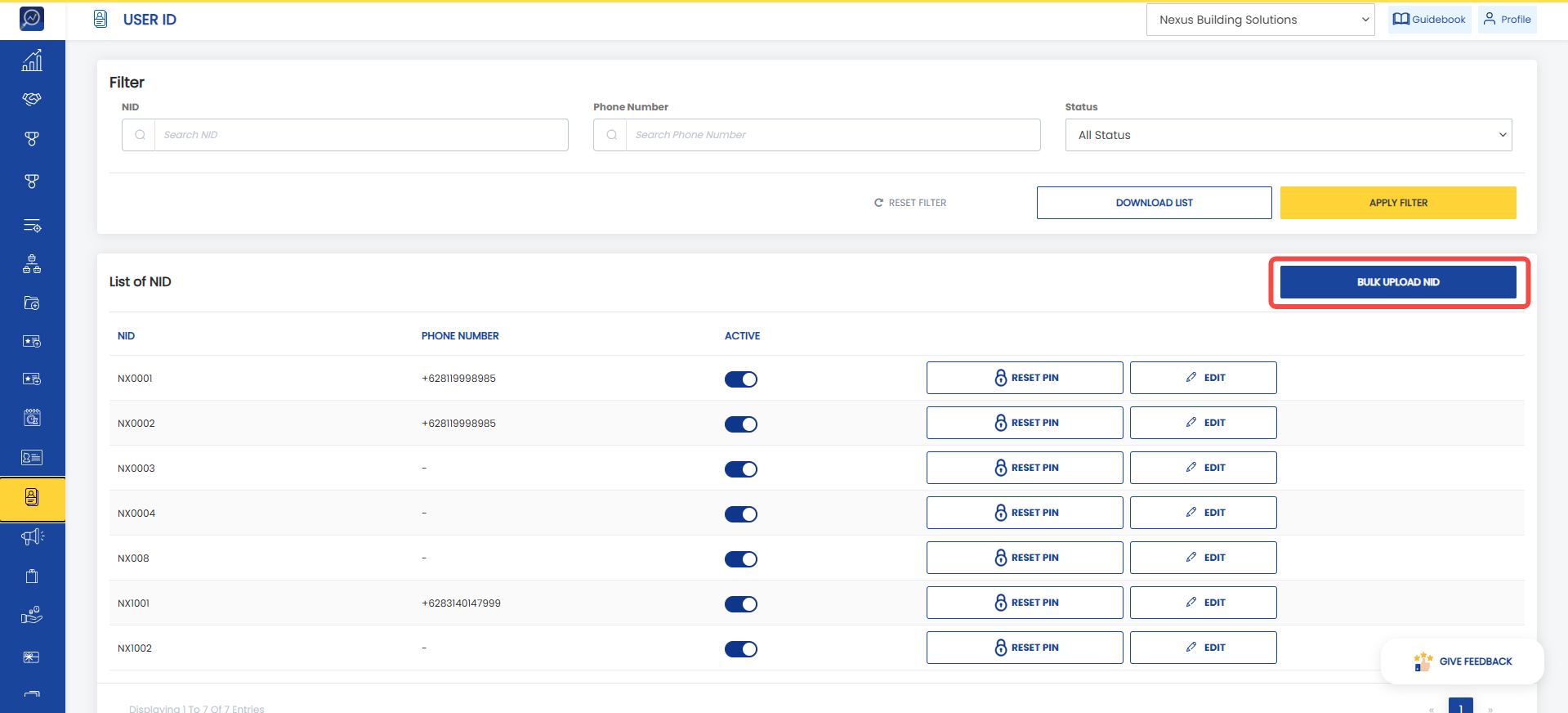1568x713 pixels.
Task: Select the NX0004 NID cell
Action: (x=136, y=513)
